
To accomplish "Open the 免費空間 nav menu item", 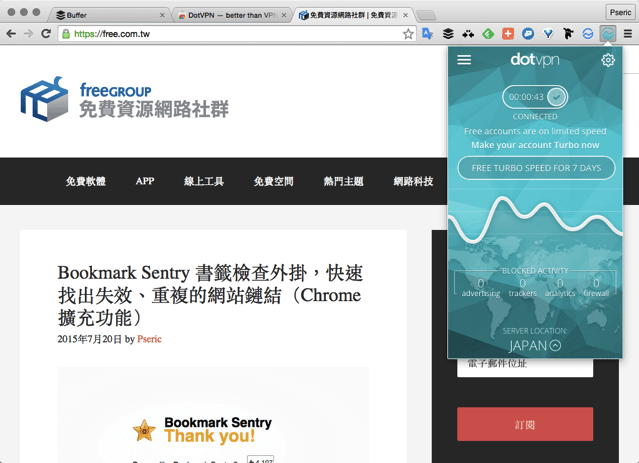I will (x=273, y=181).
